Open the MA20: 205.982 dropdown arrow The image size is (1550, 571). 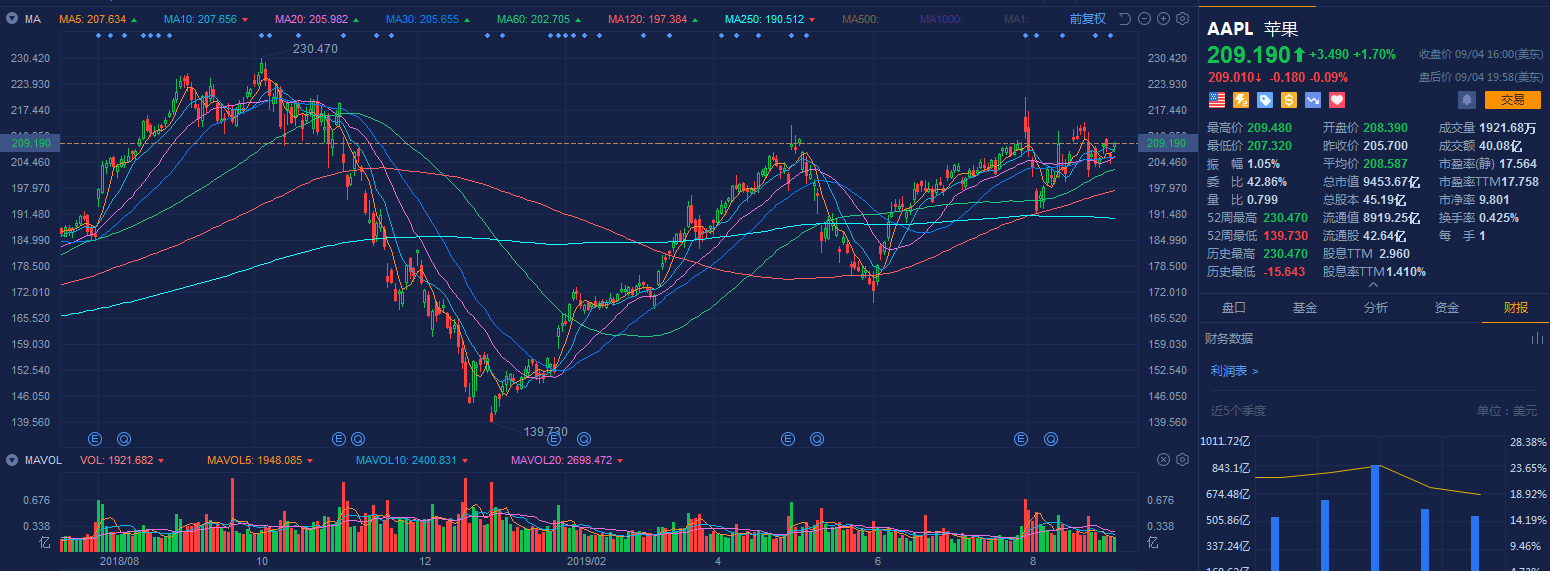click(x=357, y=19)
